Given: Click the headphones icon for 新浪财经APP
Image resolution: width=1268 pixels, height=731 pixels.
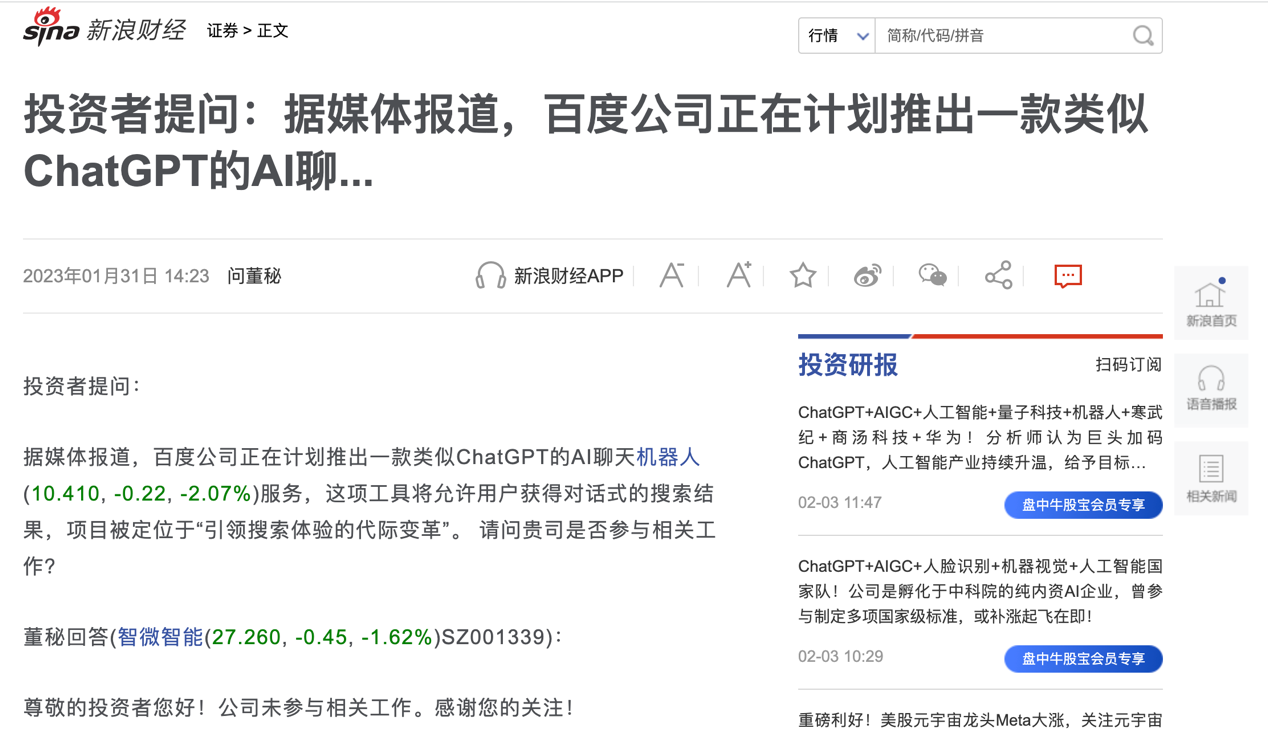Looking at the screenshot, I should (490, 276).
